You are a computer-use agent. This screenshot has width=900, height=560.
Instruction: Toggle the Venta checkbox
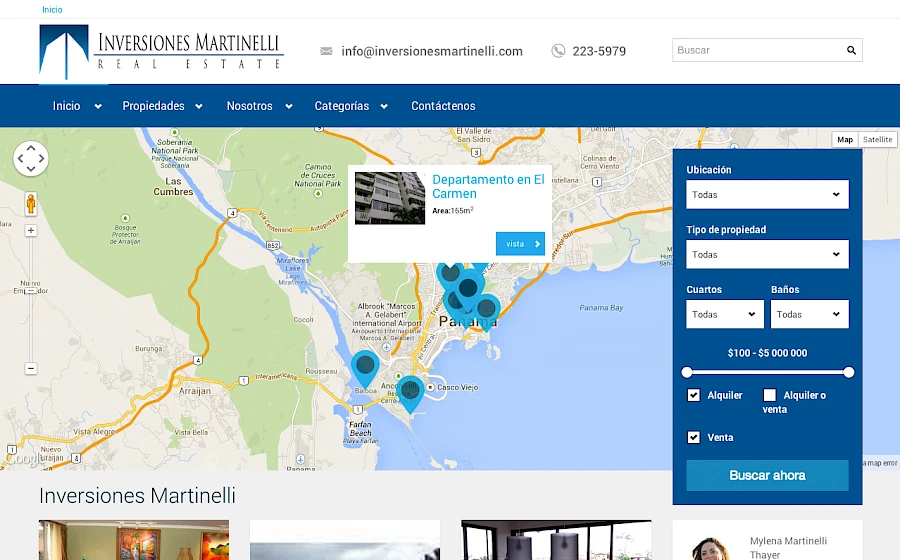pyautogui.click(x=693, y=437)
